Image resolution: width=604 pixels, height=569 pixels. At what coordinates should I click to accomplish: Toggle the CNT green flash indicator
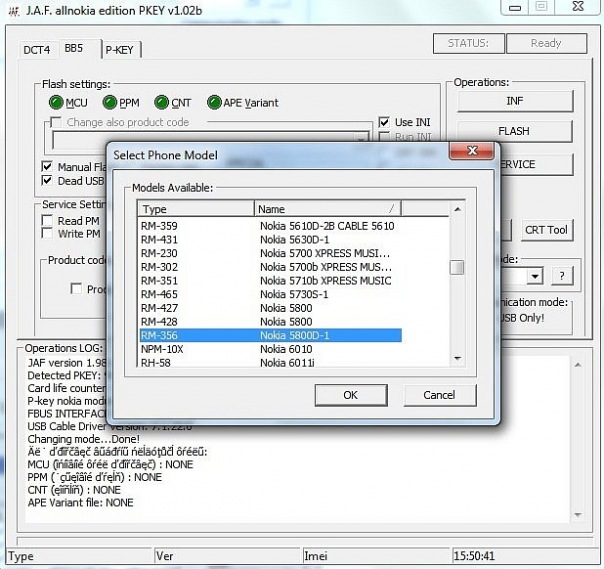161,102
